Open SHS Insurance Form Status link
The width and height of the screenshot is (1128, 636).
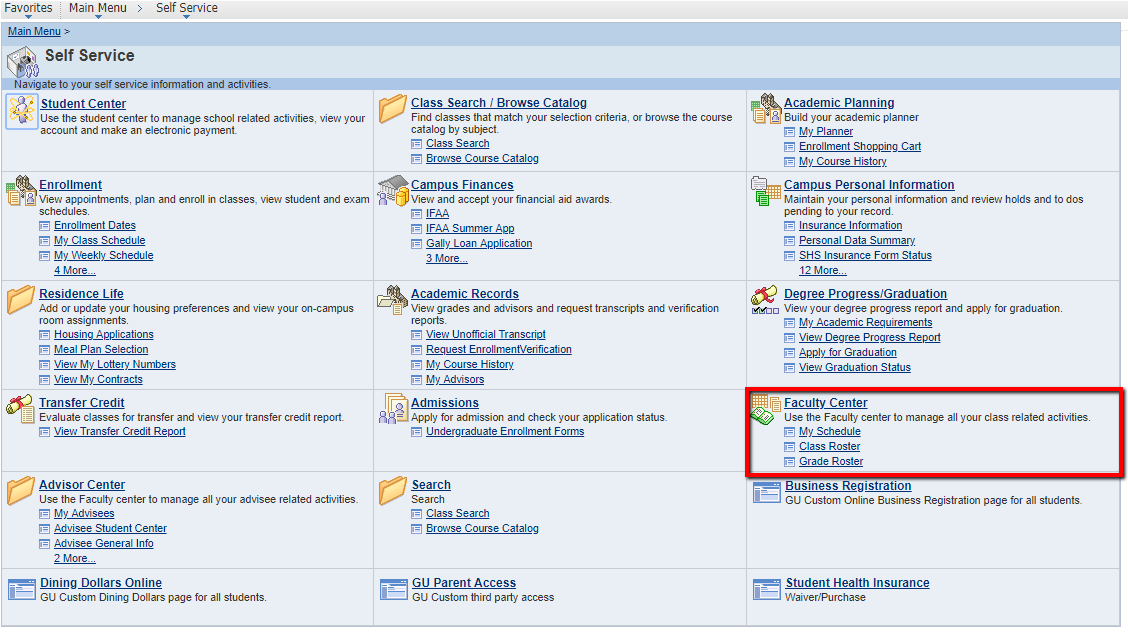[x=865, y=255]
